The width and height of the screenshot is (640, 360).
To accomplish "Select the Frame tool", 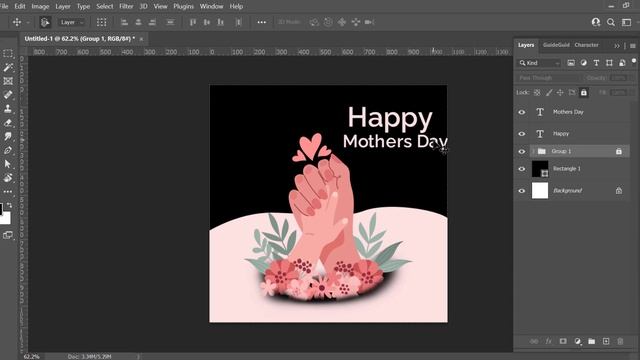I will tap(8, 81).
